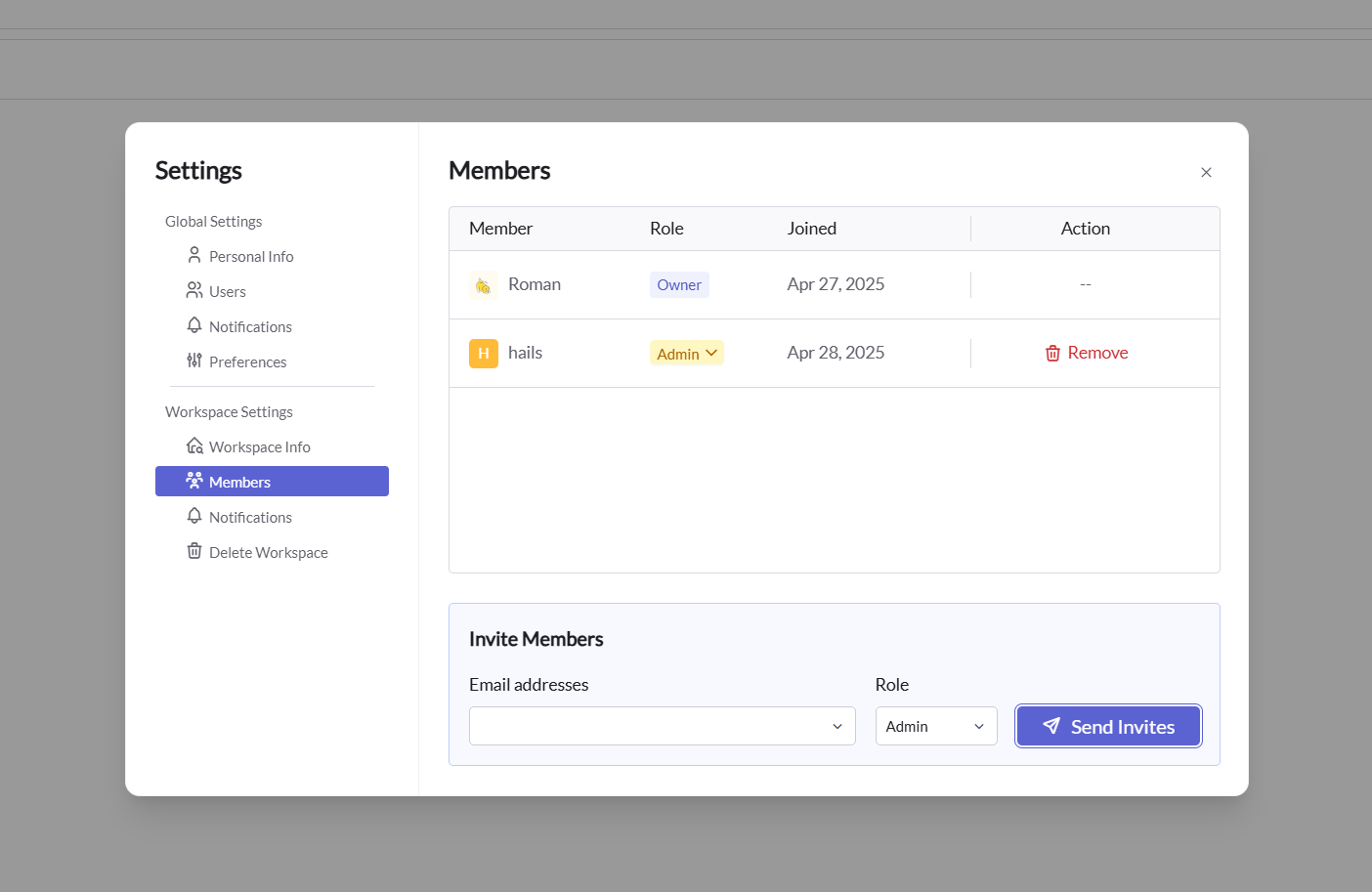Click the Members team icon in sidebar
Image resolution: width=1372 pixels, height=892 pixels.
(x=193, y=481)
